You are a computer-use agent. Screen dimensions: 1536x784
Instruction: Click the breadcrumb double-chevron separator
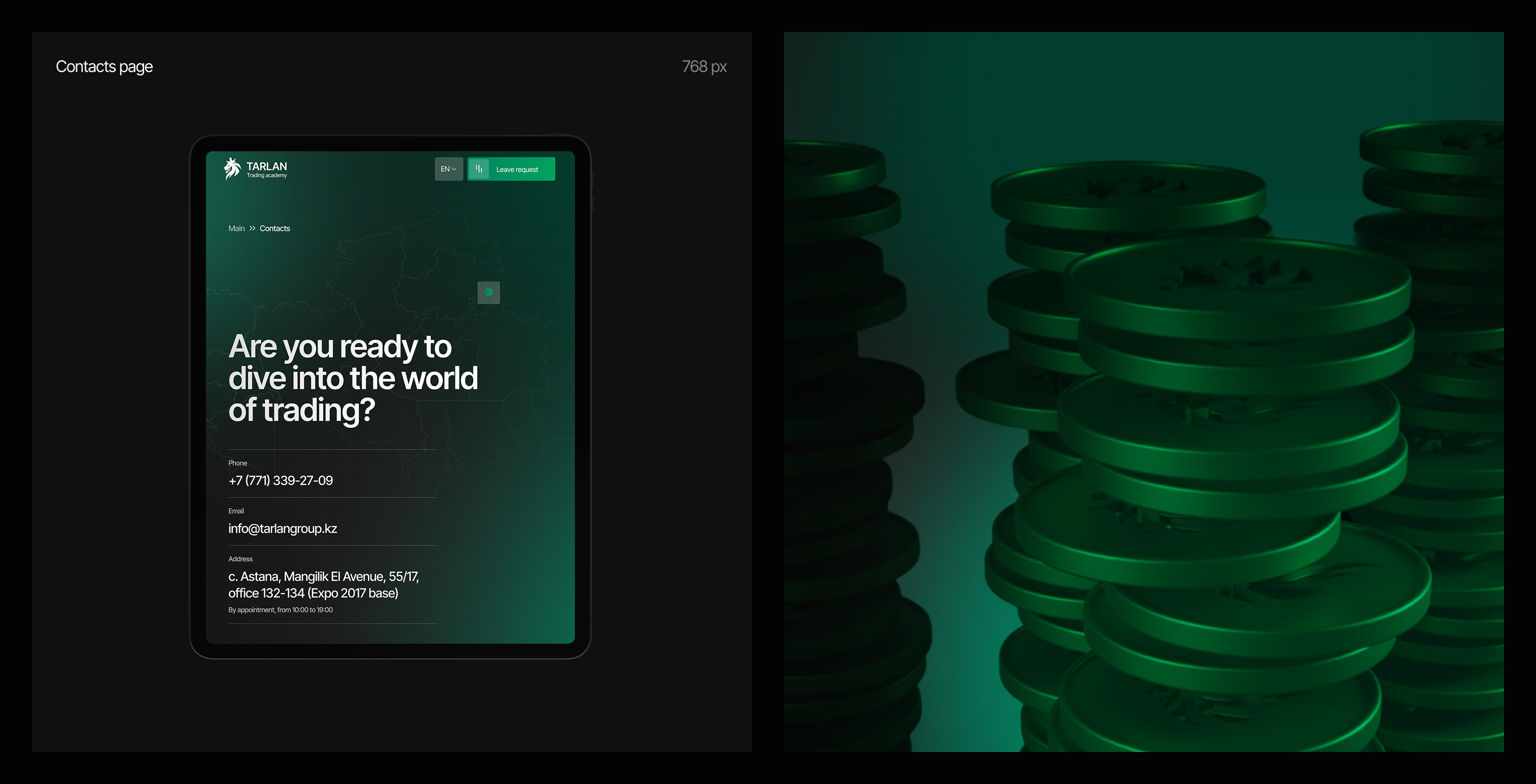[x=252, y=228]
